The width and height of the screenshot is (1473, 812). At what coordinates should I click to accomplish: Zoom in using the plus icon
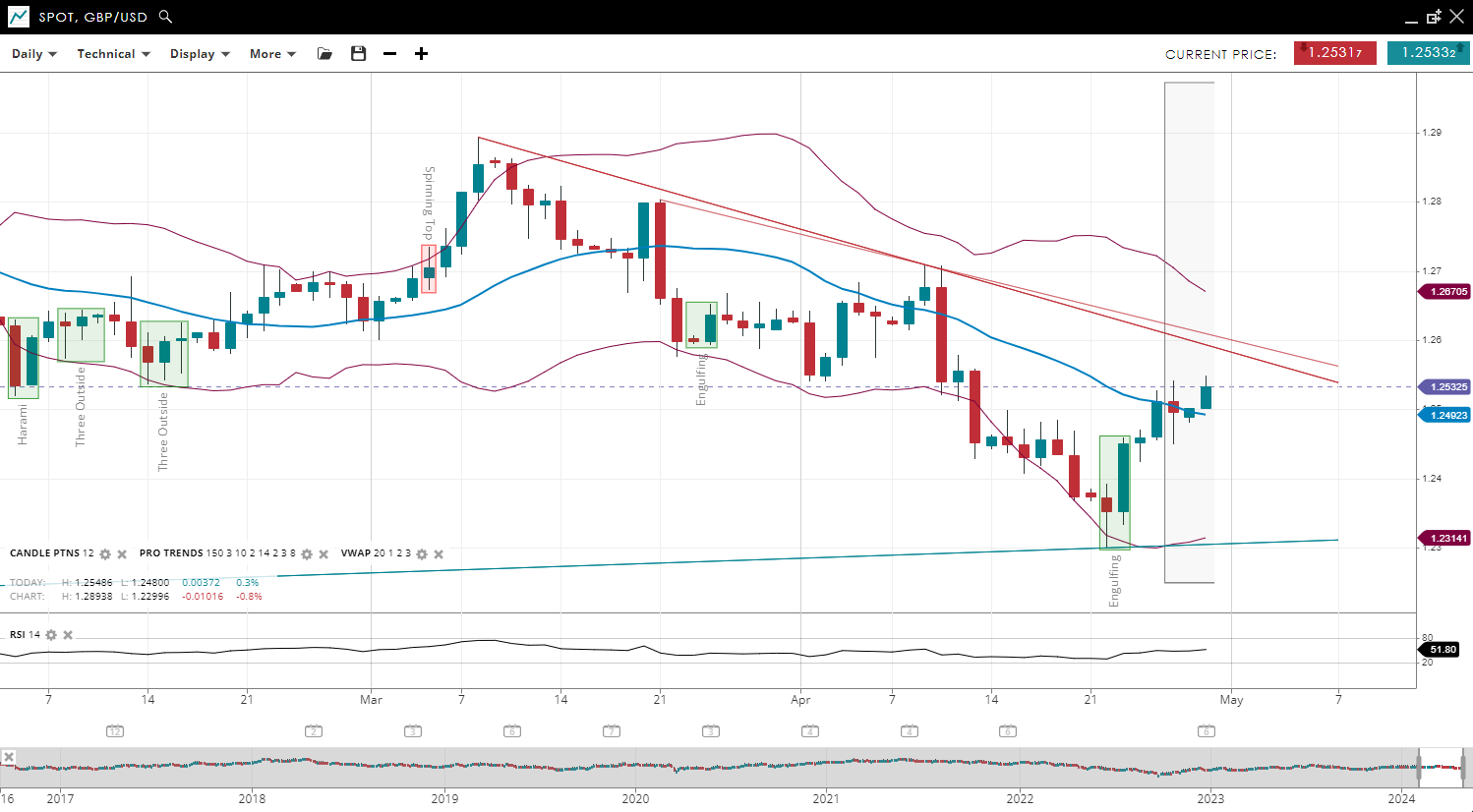coord(421,54)
